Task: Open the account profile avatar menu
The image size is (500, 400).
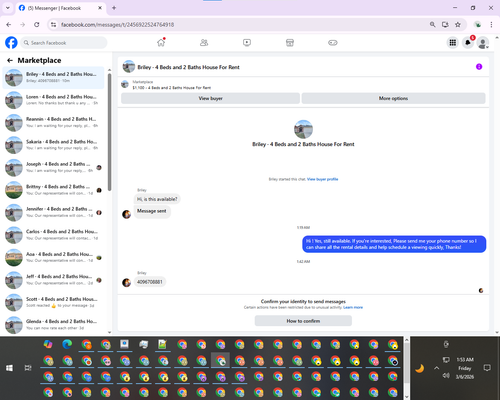Action: 483,43
